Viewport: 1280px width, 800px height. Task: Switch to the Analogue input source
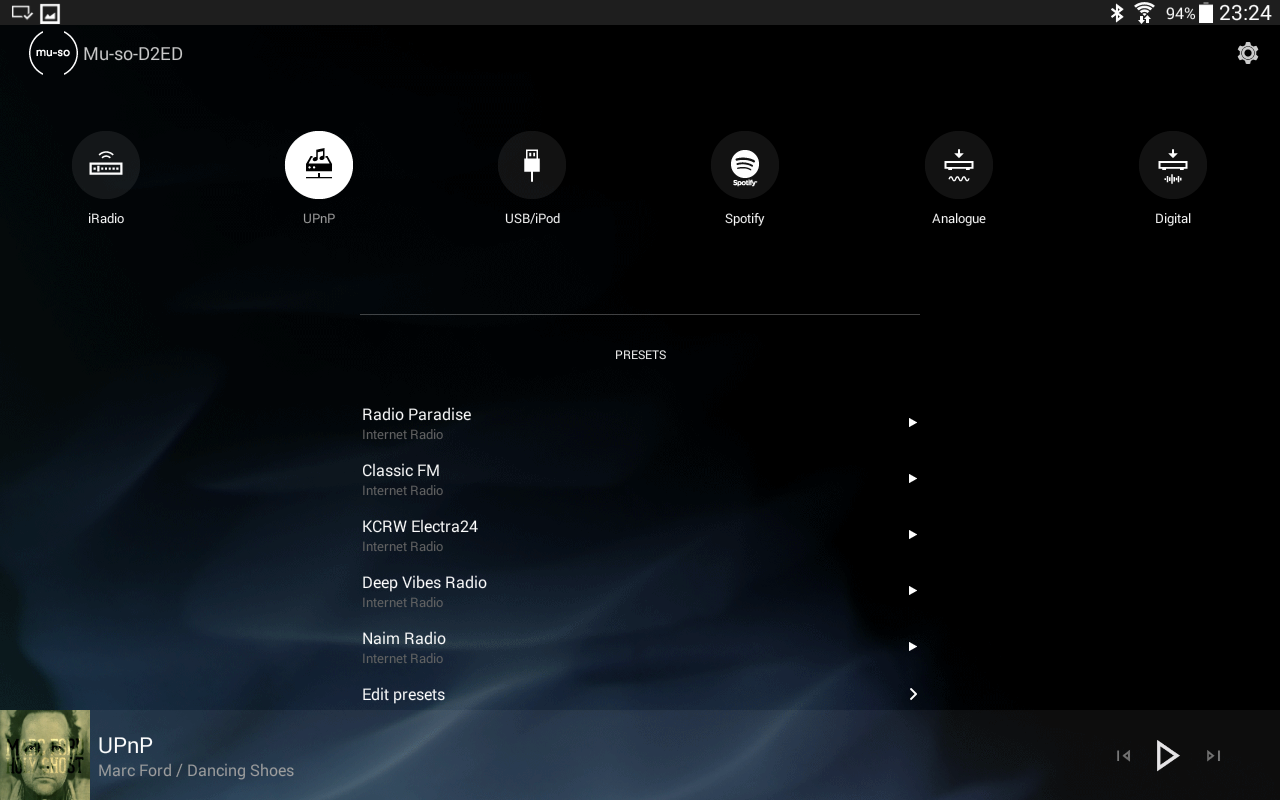(x=959, y=165)
